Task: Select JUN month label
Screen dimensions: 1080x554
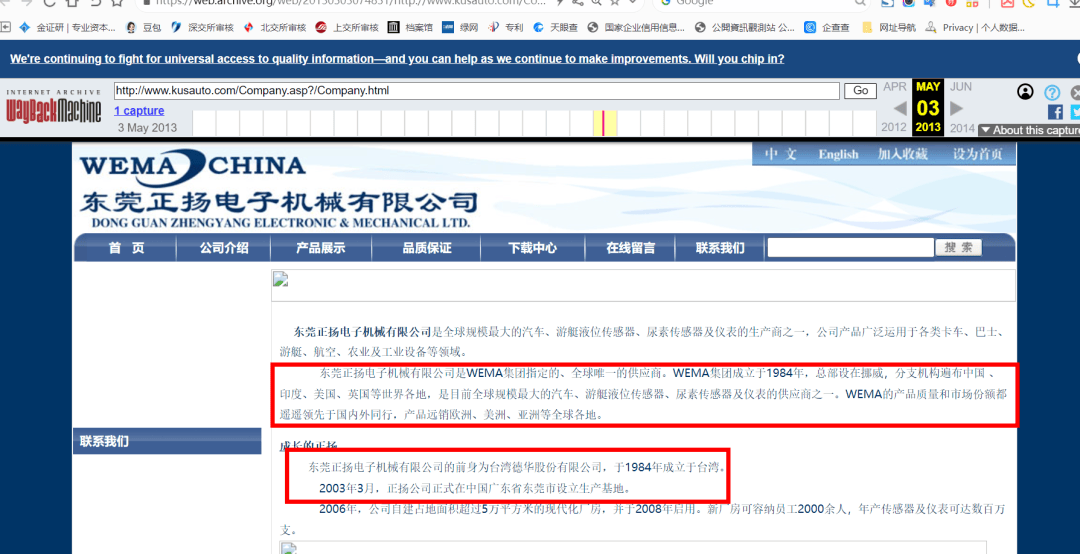Action: click(961, 87)
